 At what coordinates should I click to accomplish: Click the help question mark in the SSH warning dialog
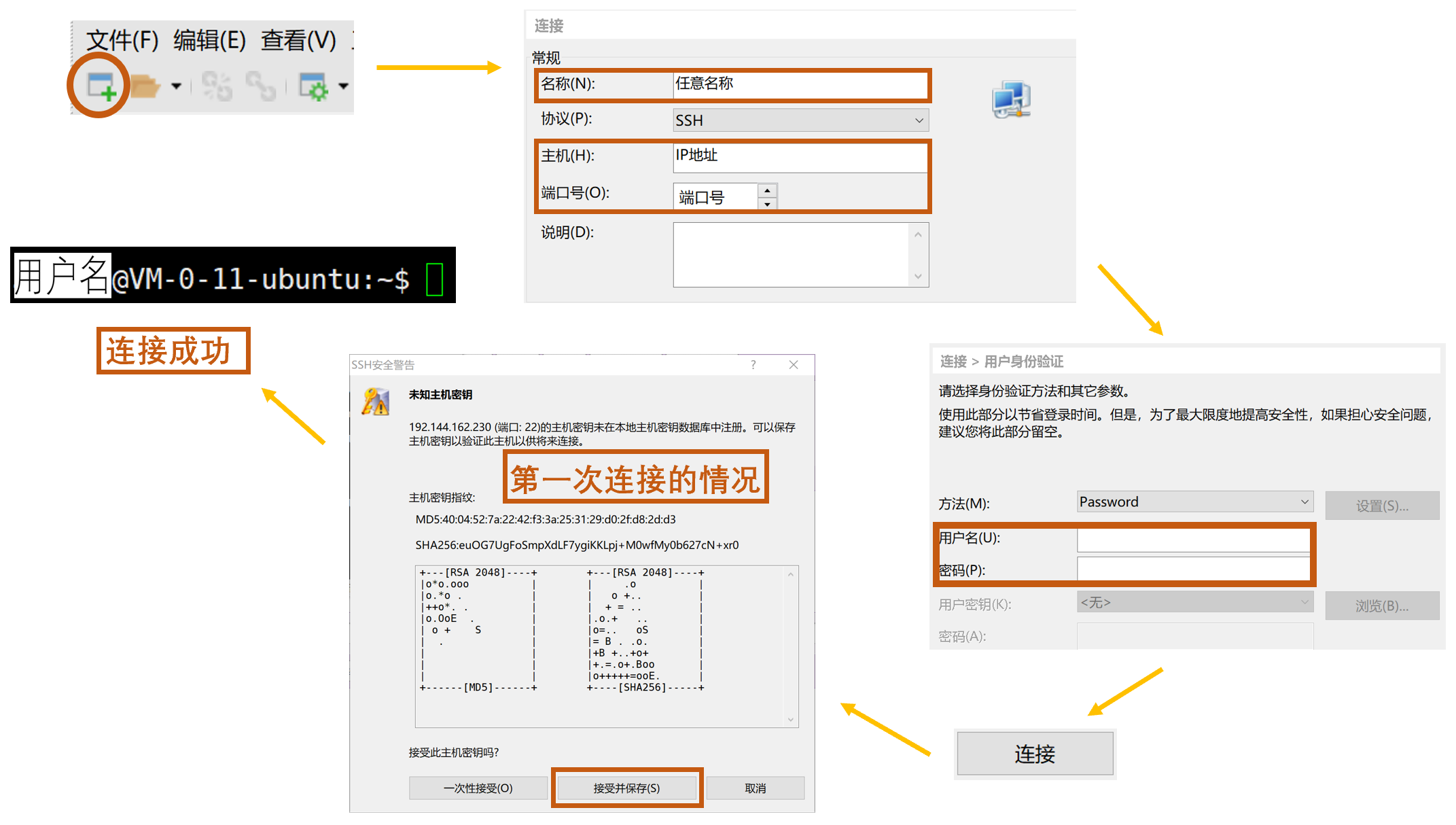[753, 365]
